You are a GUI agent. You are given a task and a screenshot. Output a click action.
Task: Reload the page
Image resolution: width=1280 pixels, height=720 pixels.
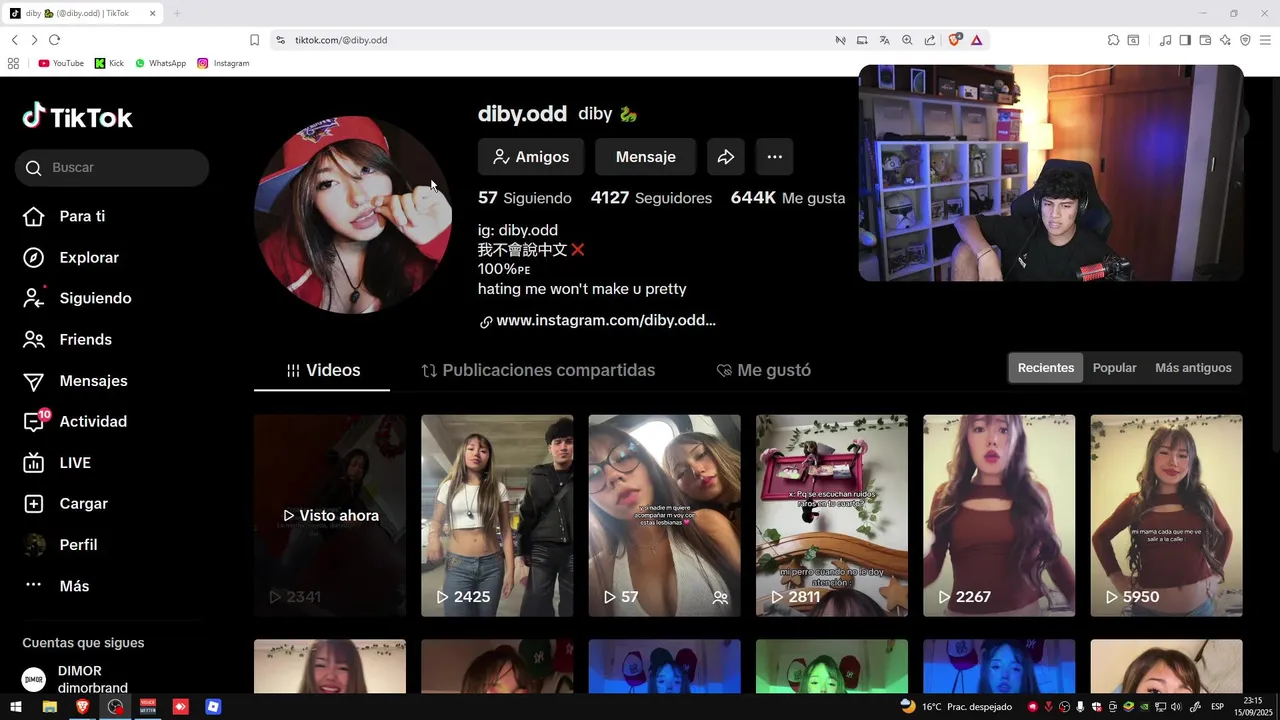point(54,40)
